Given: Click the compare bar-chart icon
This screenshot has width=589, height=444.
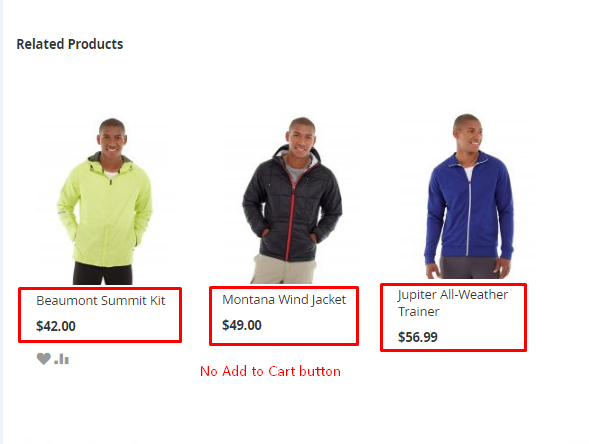Looking at the screenshot, I should pos(62,359).
